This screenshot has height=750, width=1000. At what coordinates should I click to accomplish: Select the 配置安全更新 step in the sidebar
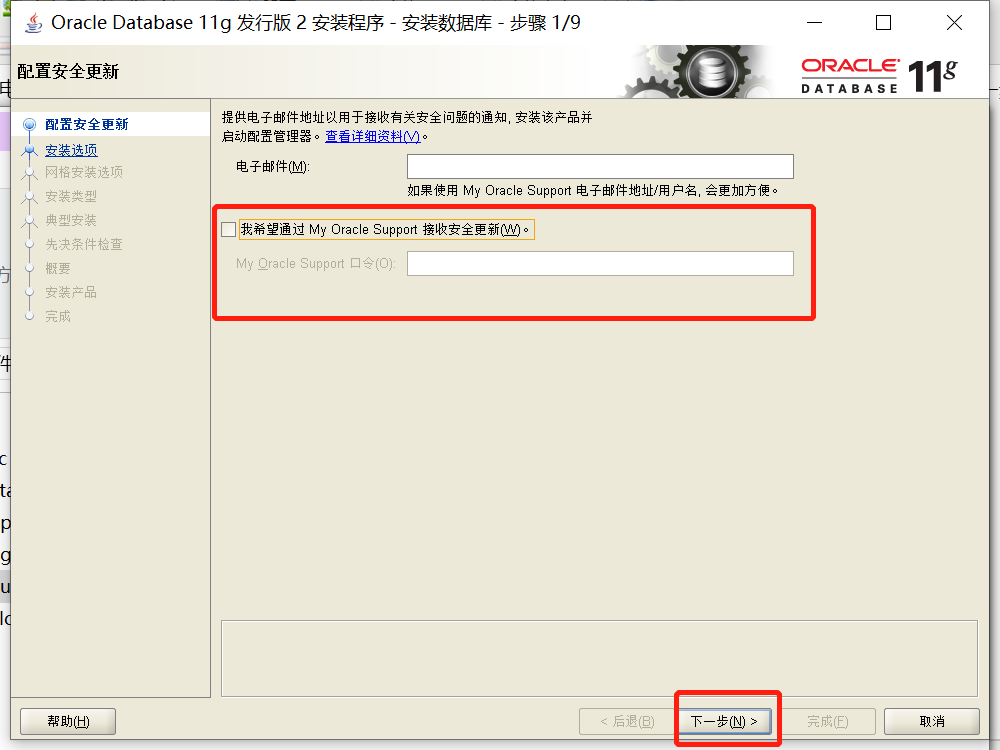tap(87, 124)
